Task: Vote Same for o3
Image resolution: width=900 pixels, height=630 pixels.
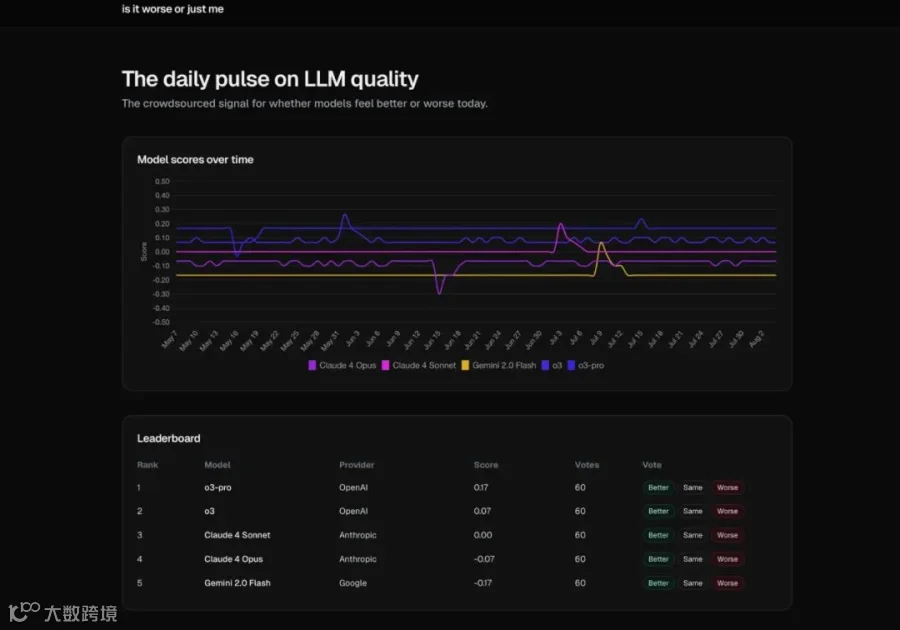Action: [693, 511]
